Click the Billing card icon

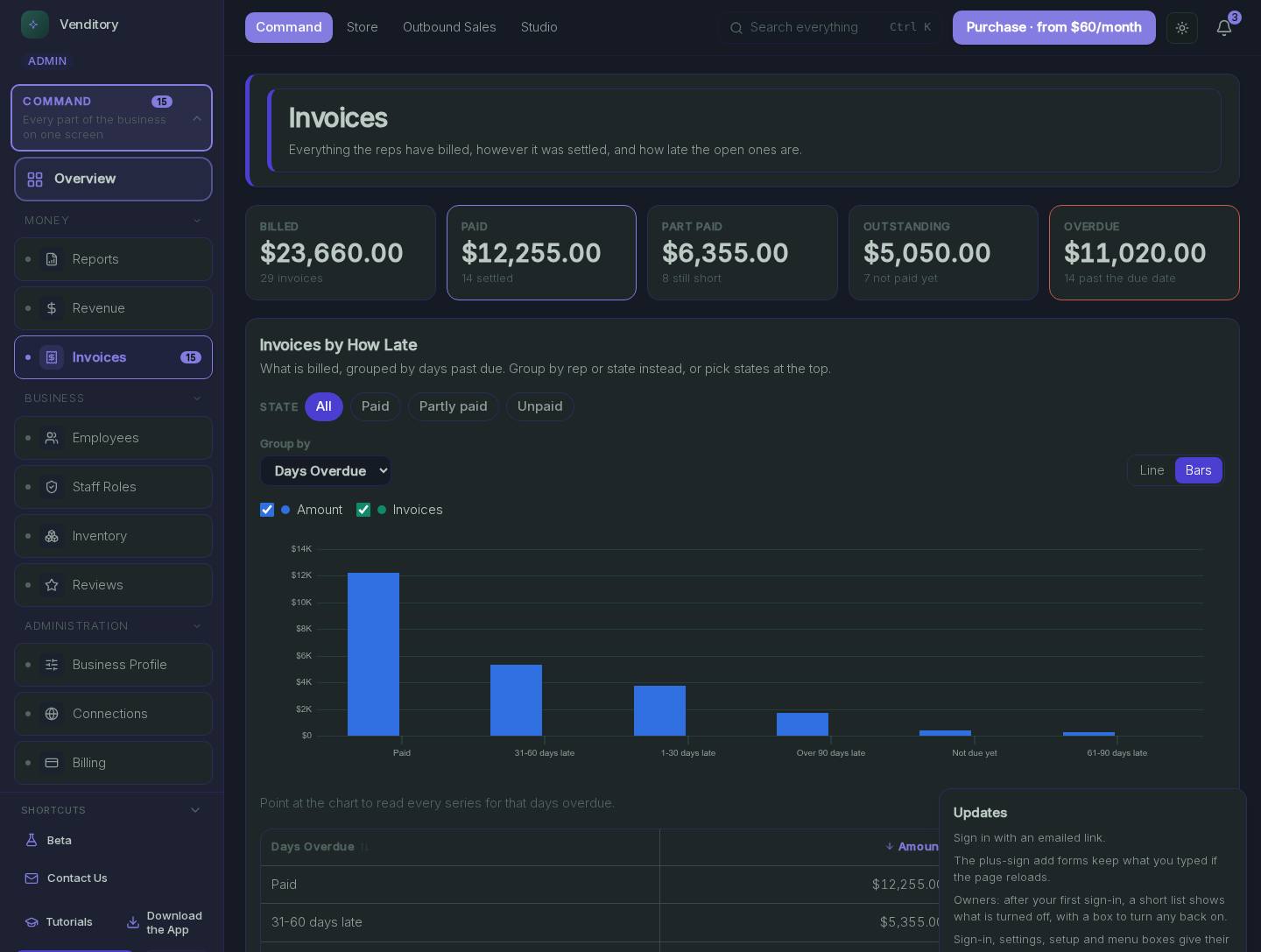point(52,763)
